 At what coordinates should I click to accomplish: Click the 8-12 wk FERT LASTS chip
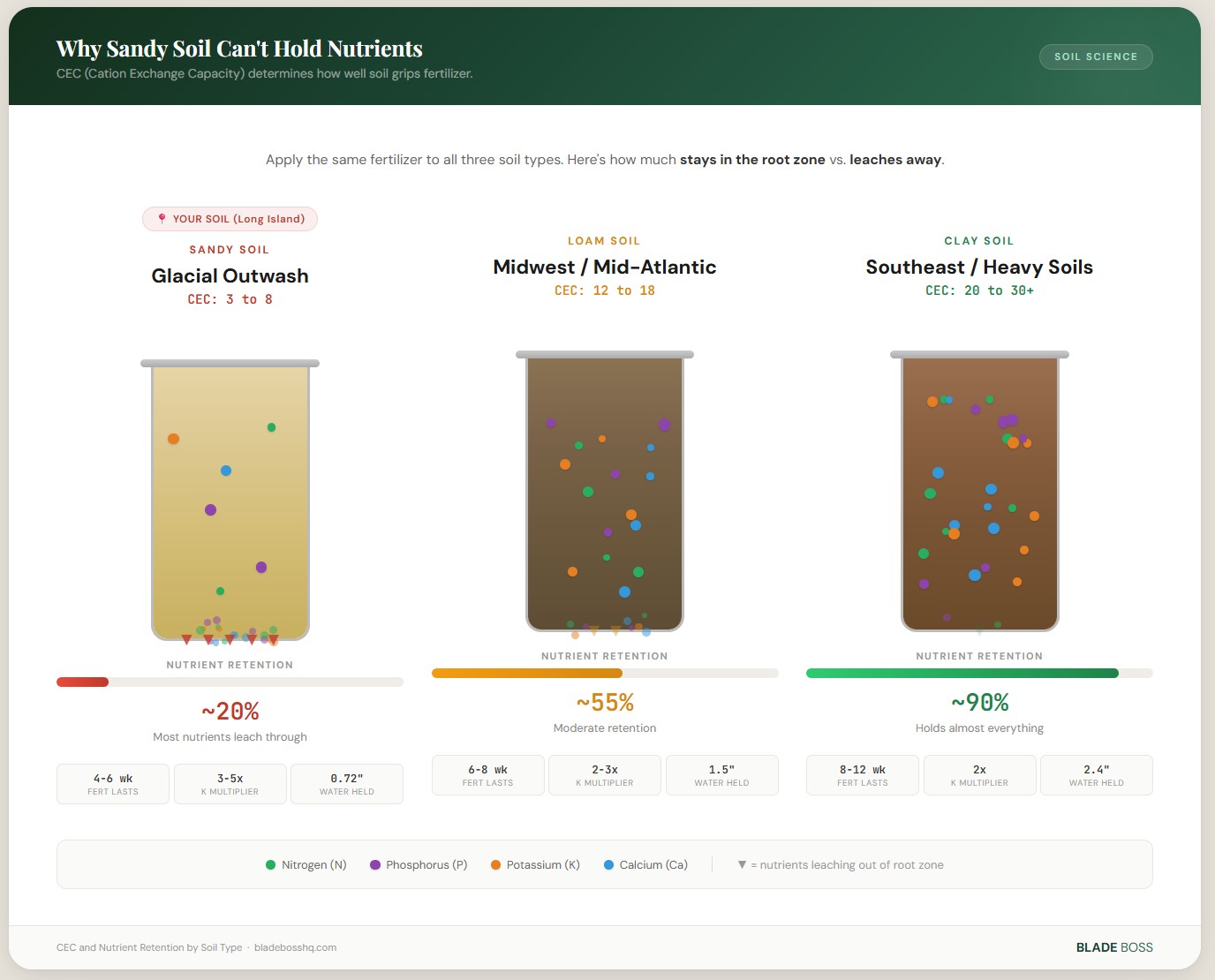(862, 774)
